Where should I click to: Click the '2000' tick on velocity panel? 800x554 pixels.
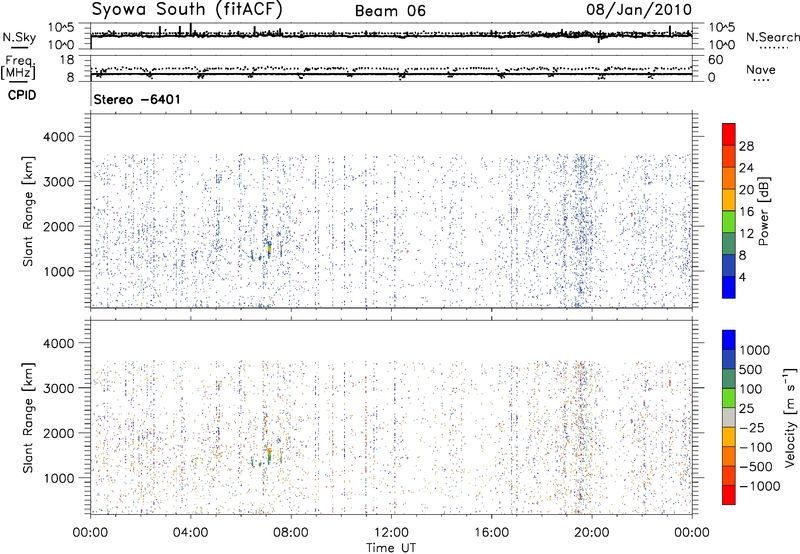pyautogui.click(x=59, y=433)
